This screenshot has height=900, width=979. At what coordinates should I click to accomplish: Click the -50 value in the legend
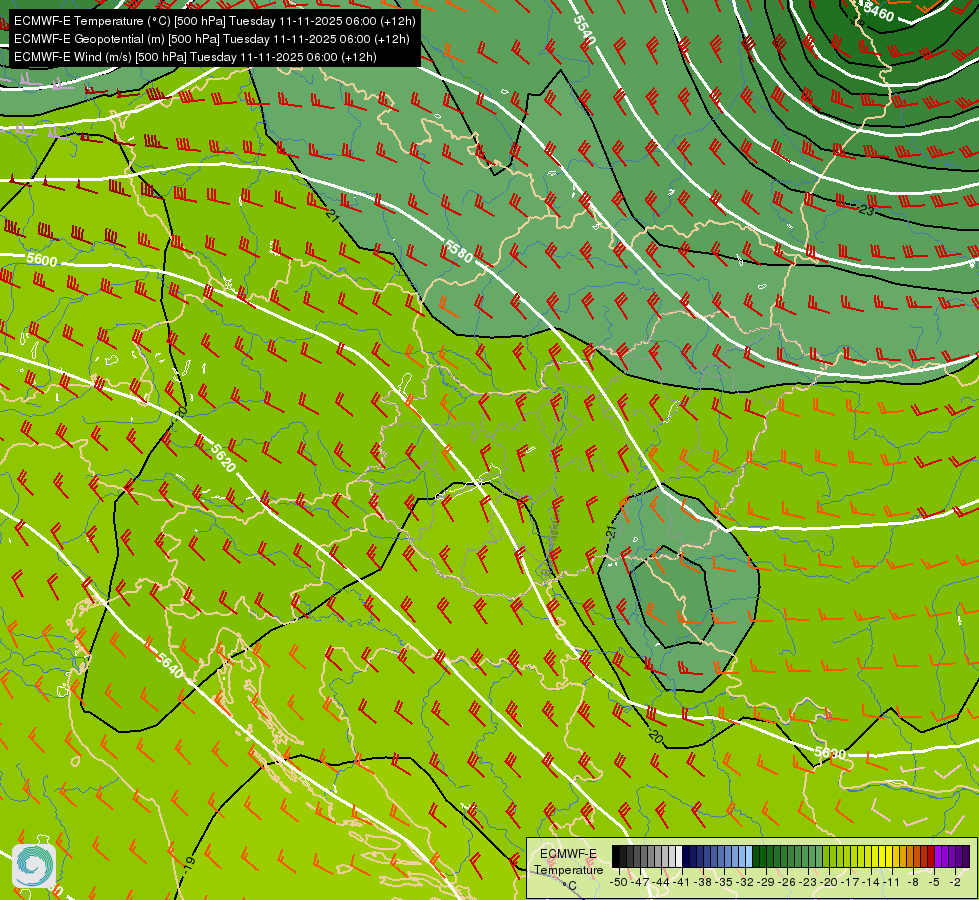619,882
